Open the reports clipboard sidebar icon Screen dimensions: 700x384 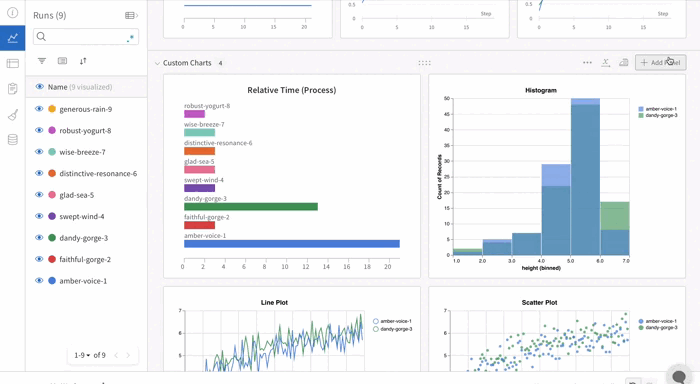pyautogui.click(x=12, y=89)
